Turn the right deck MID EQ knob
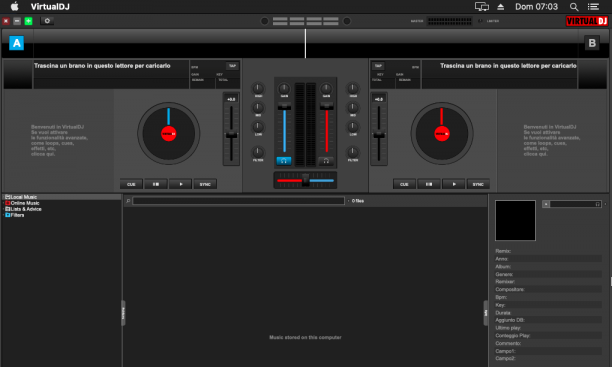Screen dimensions: 612x367 coord(353,107)
